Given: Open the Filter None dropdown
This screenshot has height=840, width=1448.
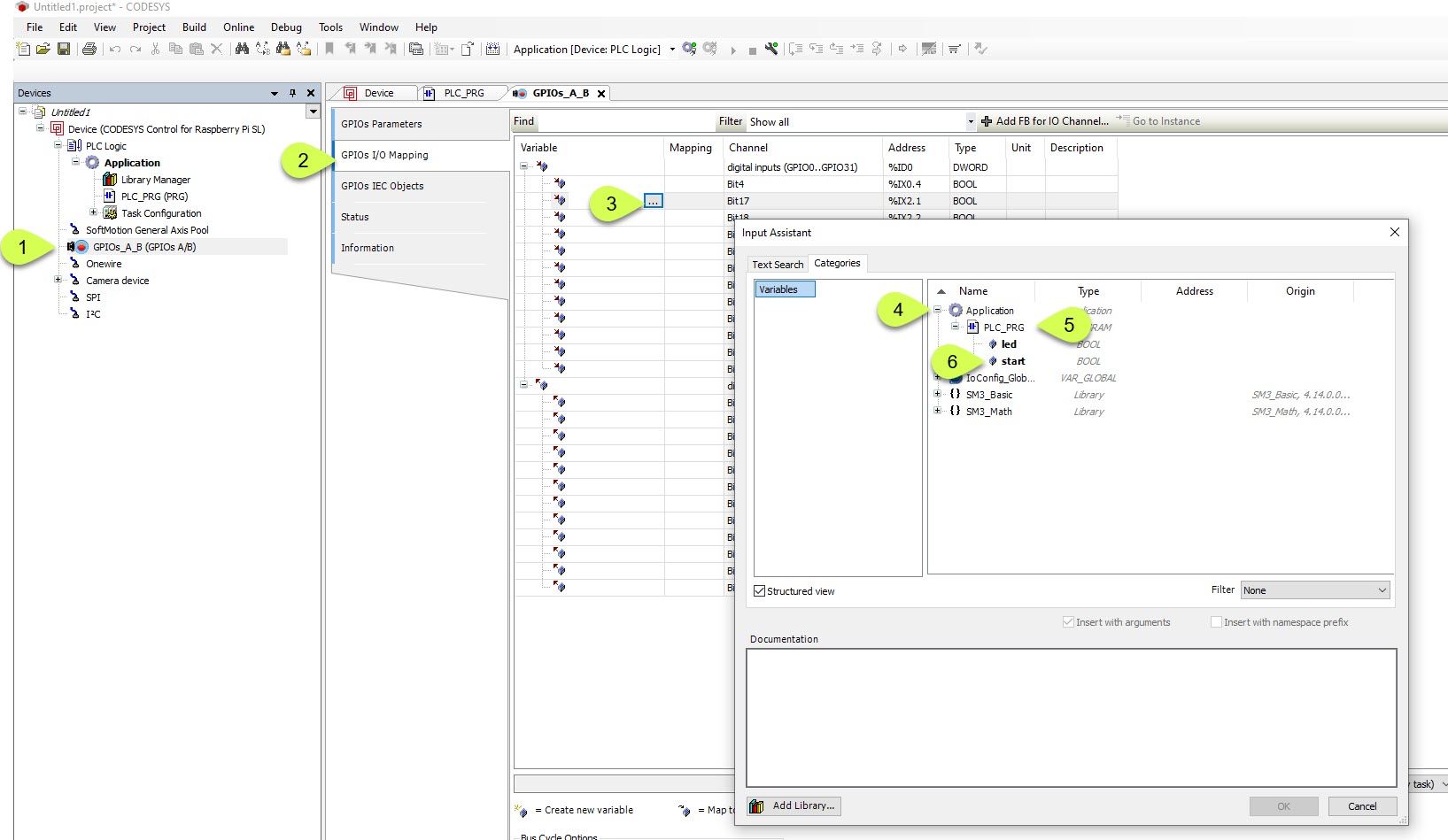Looking at the screenshot, I should click(1314, 590).
